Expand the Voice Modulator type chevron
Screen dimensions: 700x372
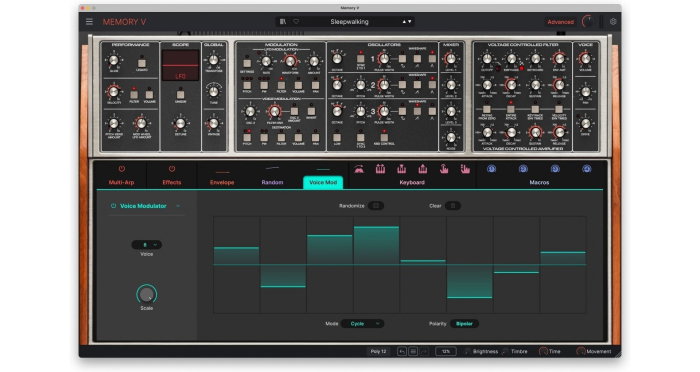[x=178, y=206]
